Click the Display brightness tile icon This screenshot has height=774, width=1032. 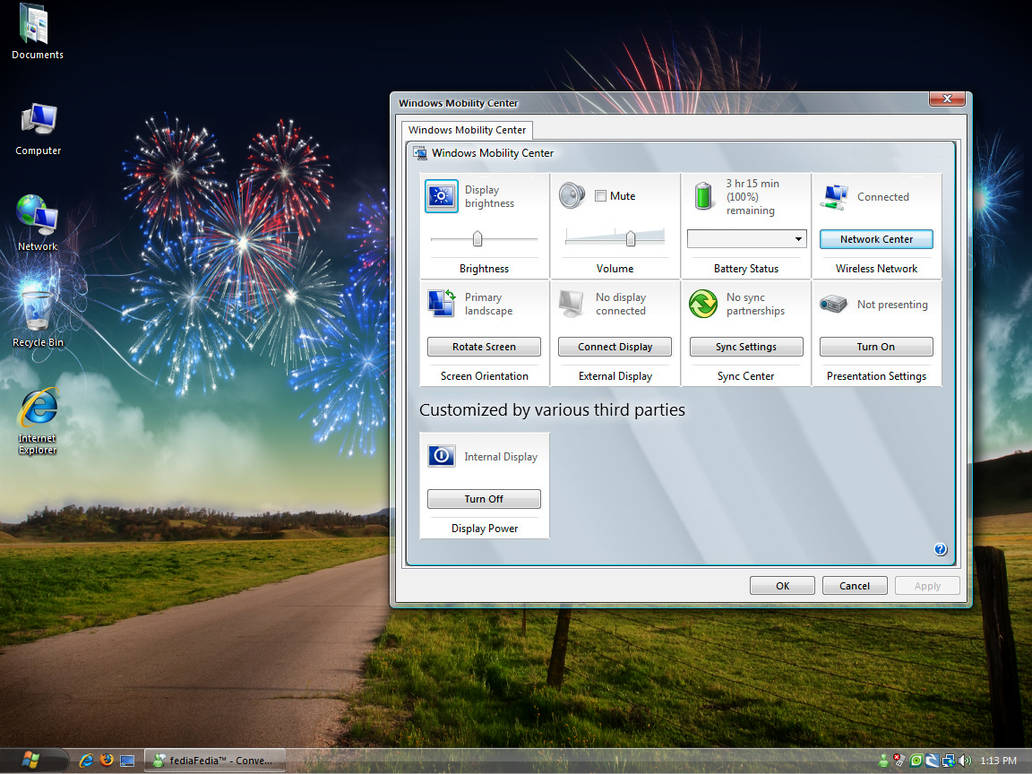coord(441,196)
